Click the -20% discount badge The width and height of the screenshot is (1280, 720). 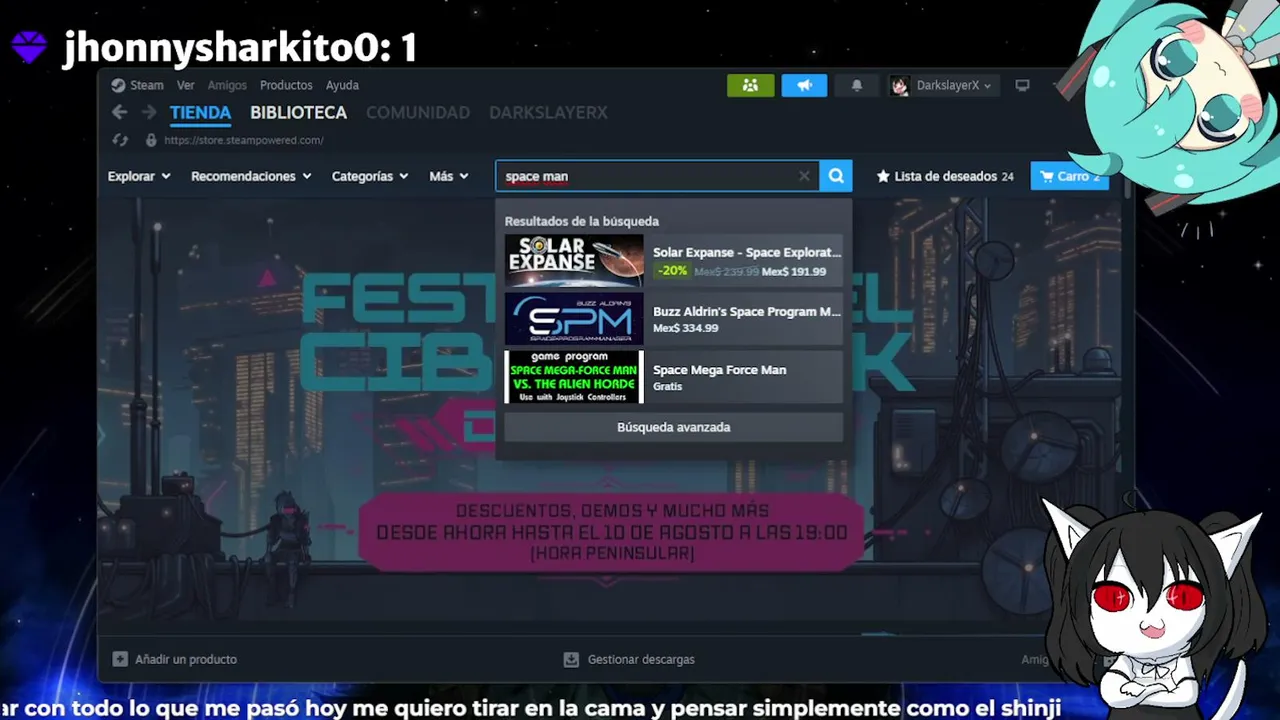tap(672, 271)
